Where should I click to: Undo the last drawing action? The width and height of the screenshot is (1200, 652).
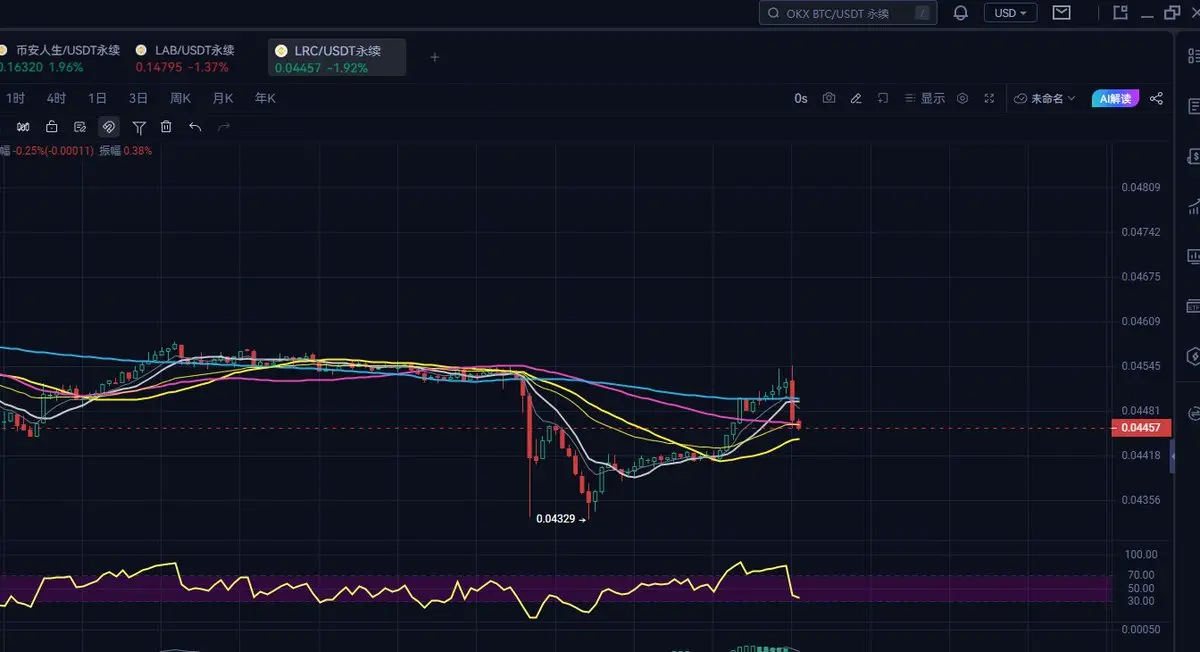tap(195, 127)
